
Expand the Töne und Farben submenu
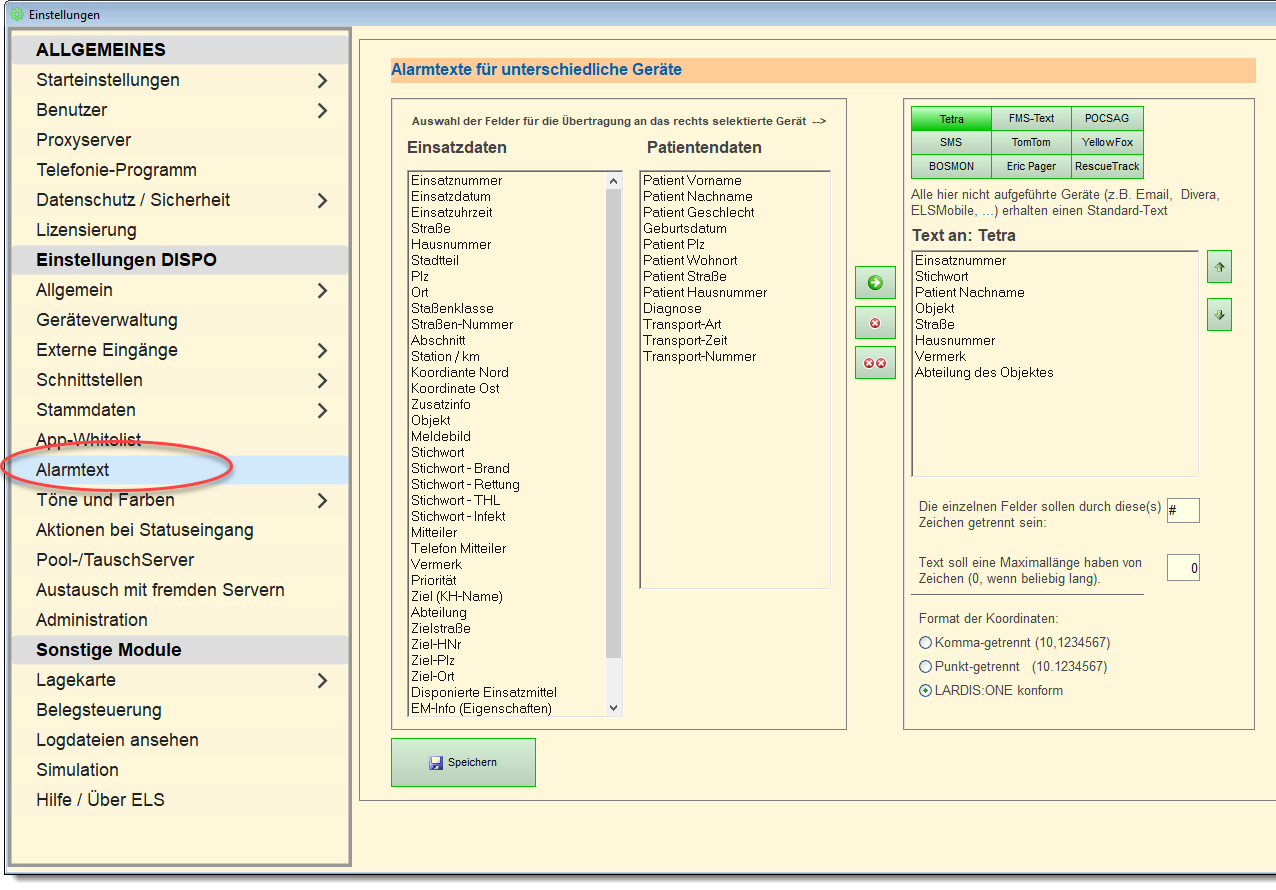[x=322, y=500]
